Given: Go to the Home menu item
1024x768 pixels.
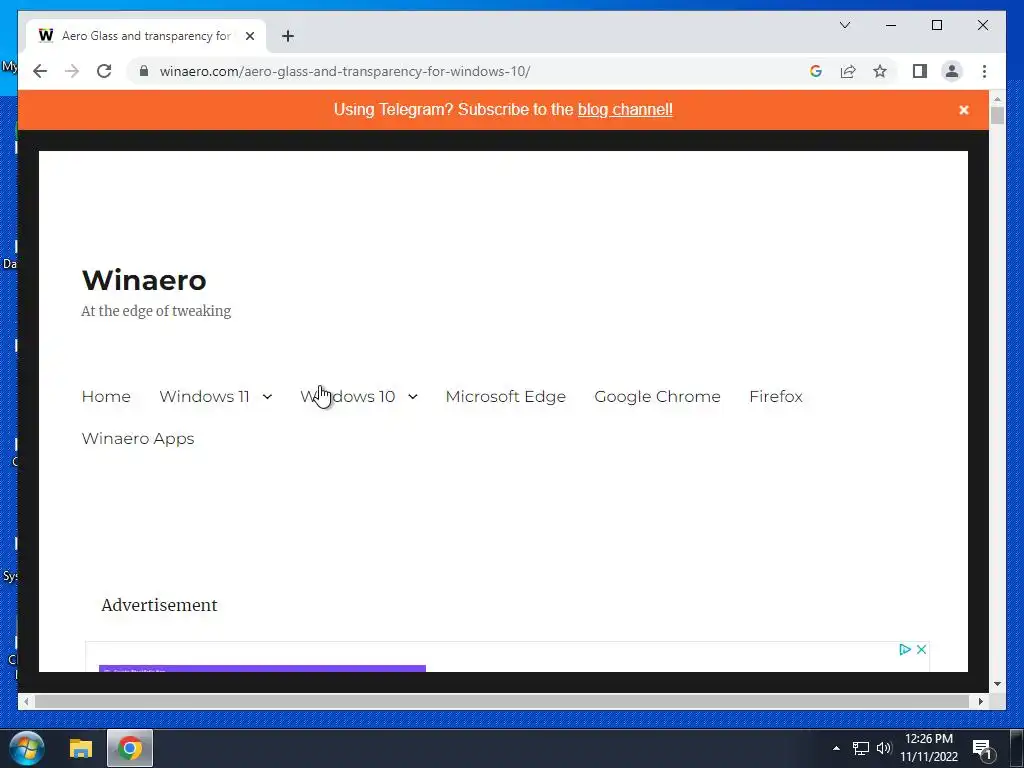Looking at the screenshot, I should (106, 396).
